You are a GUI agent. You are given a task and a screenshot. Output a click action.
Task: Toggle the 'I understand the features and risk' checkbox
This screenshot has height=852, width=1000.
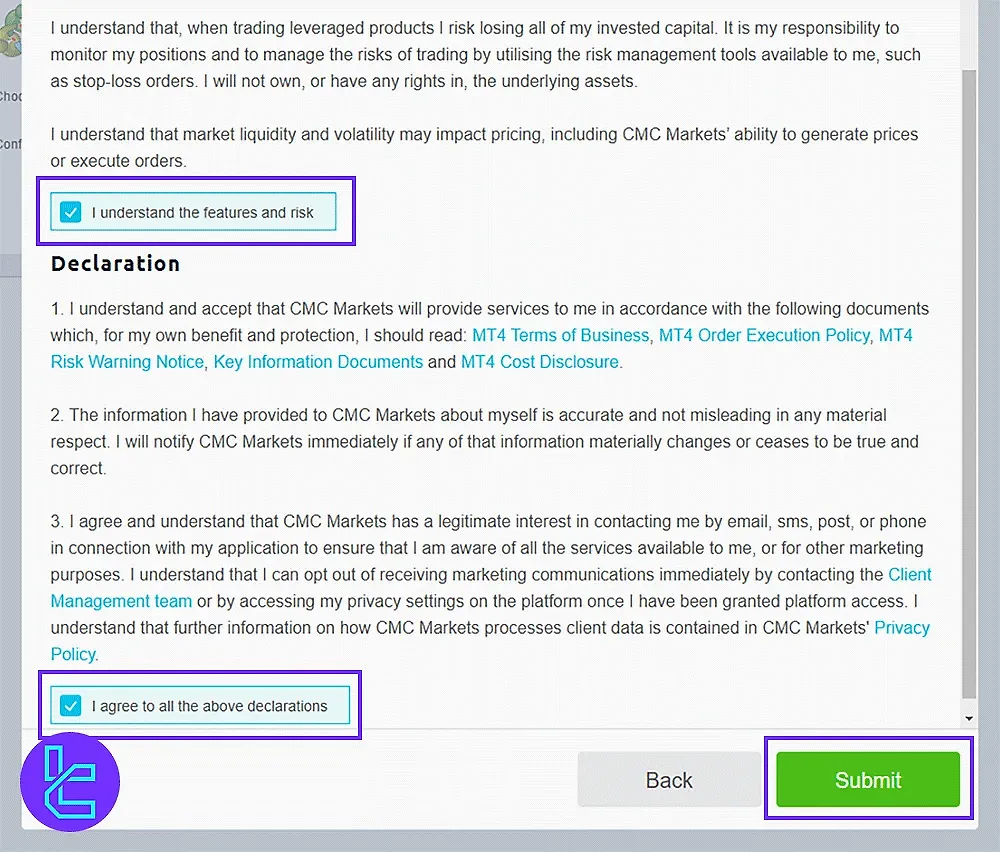click(x=70, y=211)
